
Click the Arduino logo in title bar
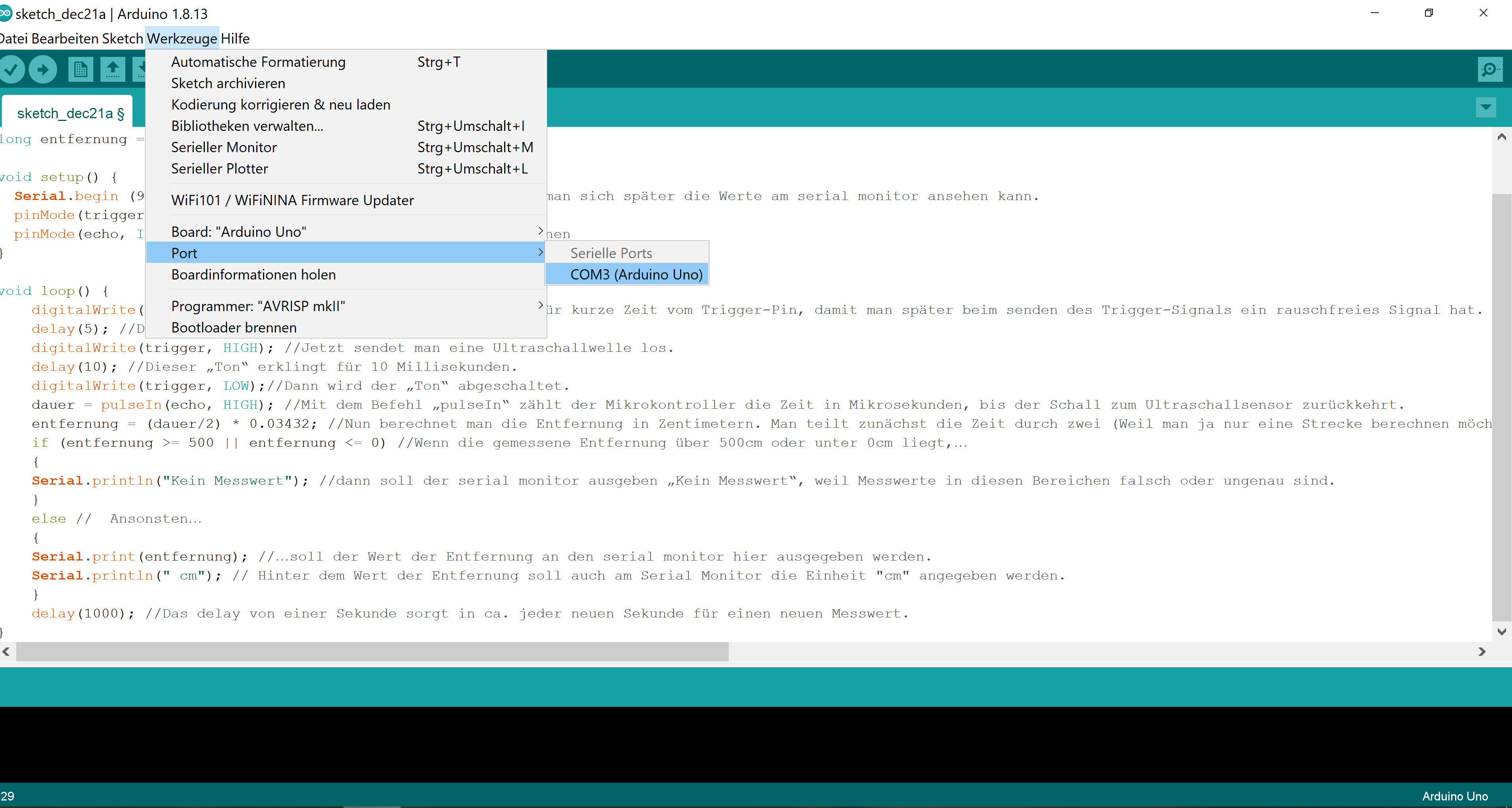click(x=5, y=13)
